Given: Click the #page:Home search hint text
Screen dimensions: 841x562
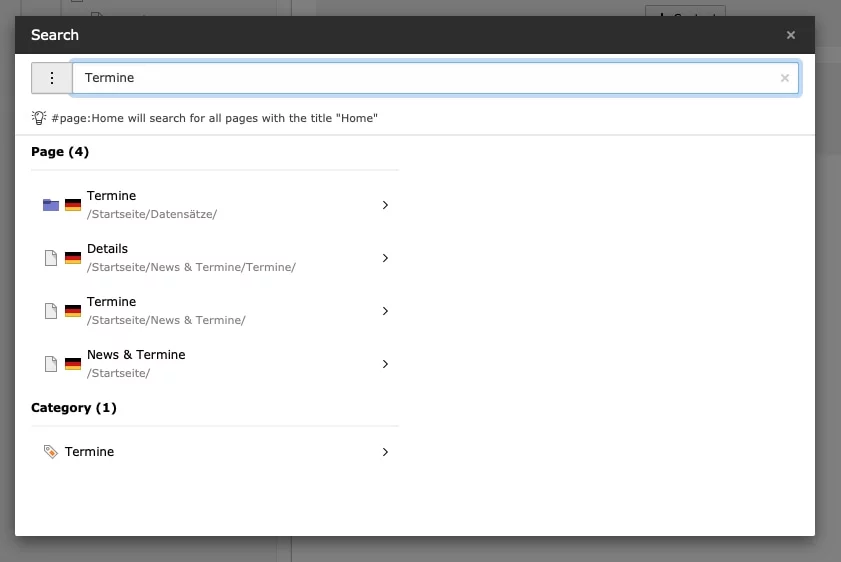Looking at the screenshot, I should pyautogui.click(x=215, y=118).
